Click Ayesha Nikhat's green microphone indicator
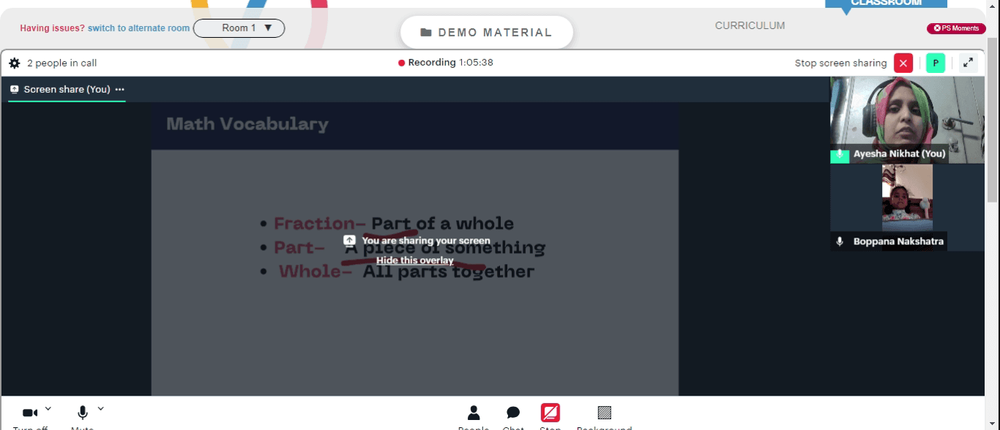 click(839, 154)
